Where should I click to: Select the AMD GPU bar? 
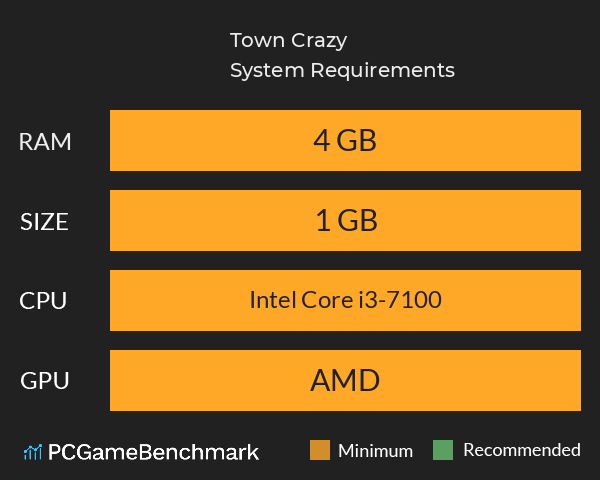tap(345, 380)
